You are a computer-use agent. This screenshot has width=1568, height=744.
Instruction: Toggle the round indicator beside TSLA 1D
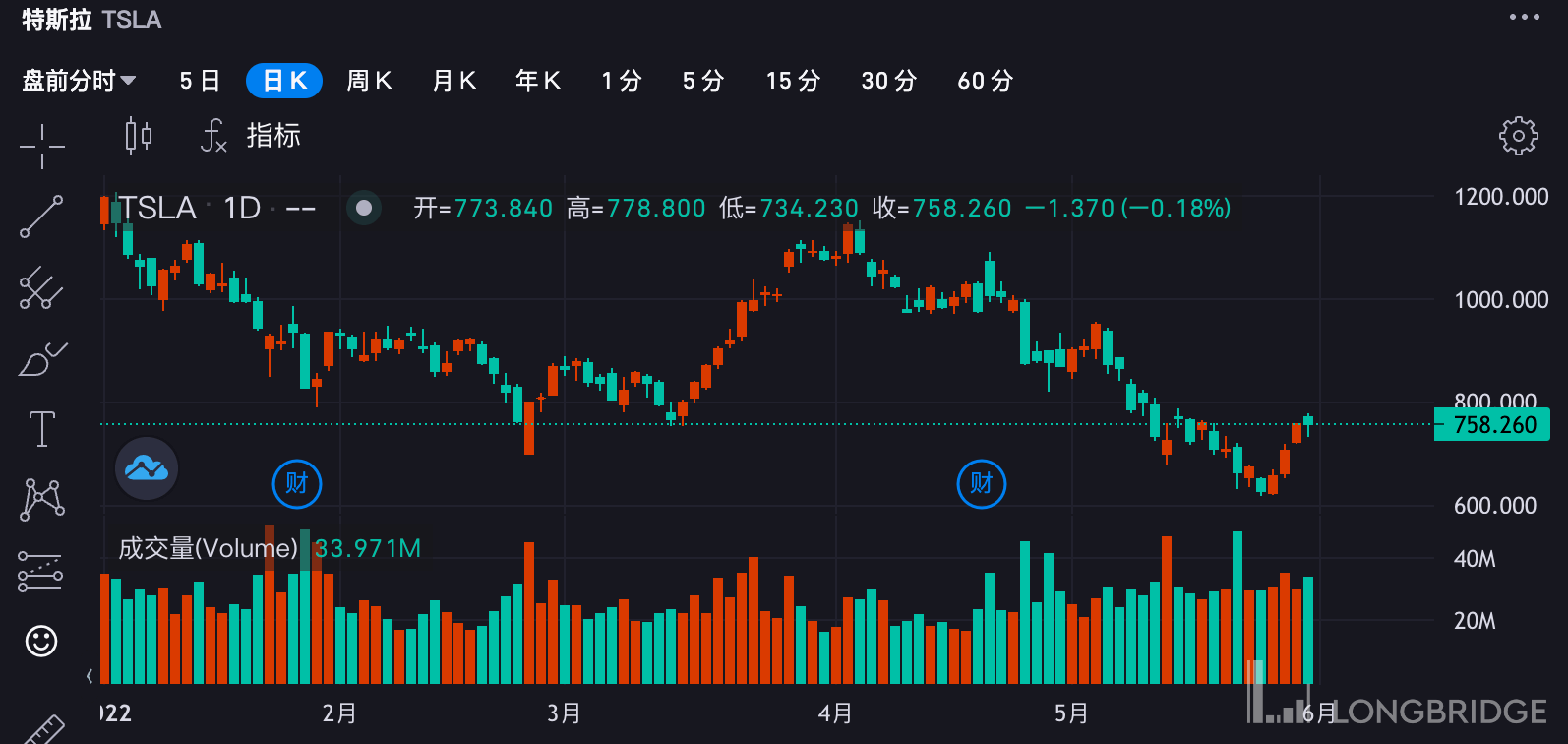pos(364,208)
